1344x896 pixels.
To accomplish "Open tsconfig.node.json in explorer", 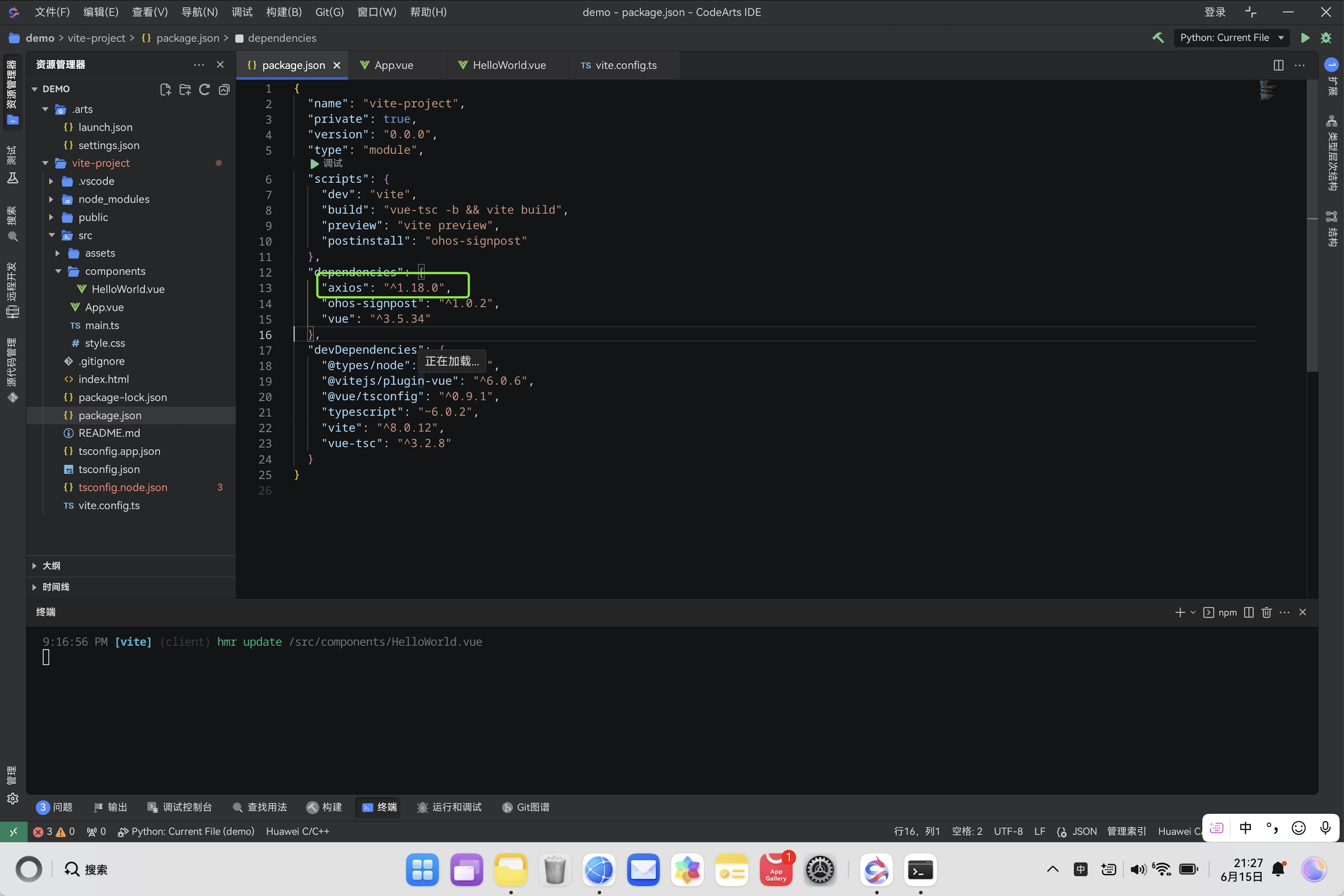I will click(x=131, y=487).
